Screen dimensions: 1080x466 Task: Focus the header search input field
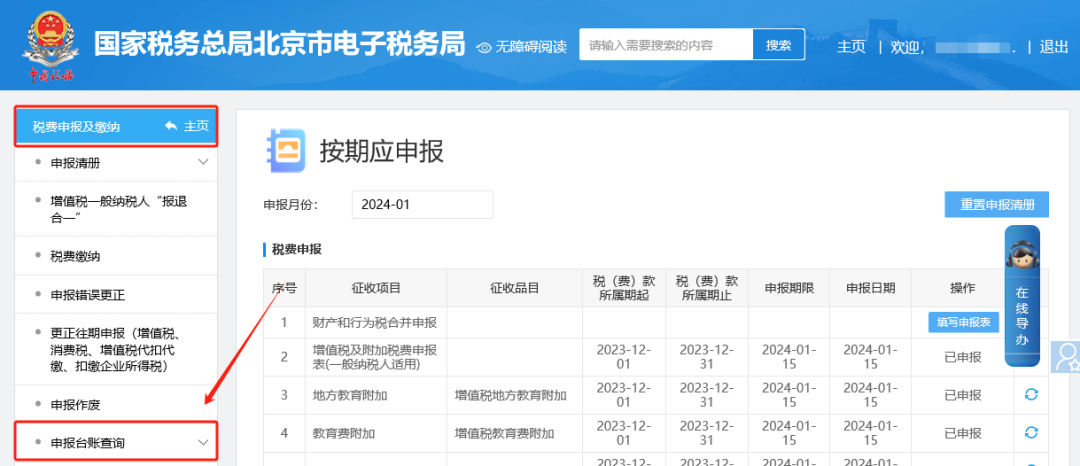pos(666,45)
